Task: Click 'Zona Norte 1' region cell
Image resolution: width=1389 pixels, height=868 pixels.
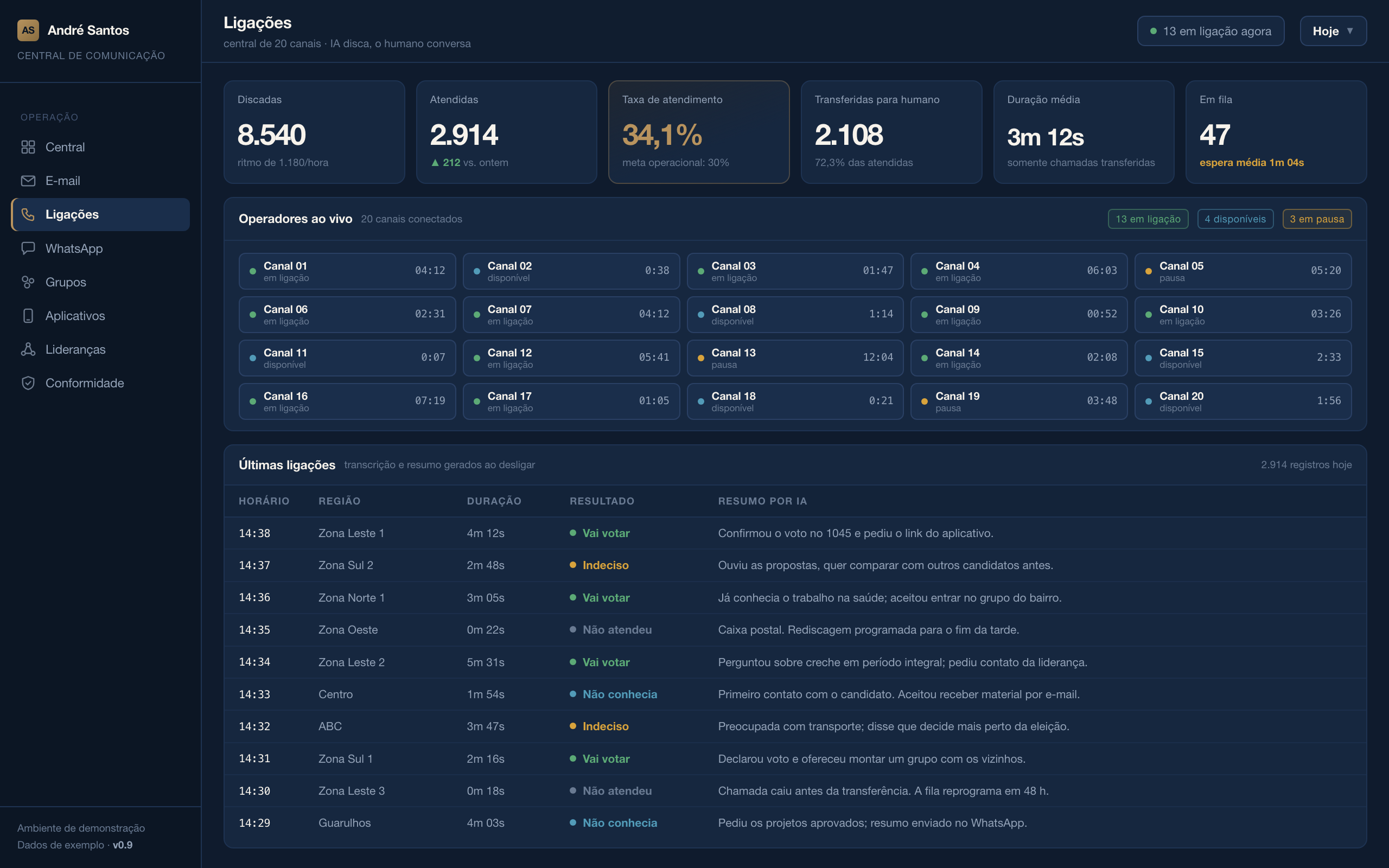Action: 351,598
